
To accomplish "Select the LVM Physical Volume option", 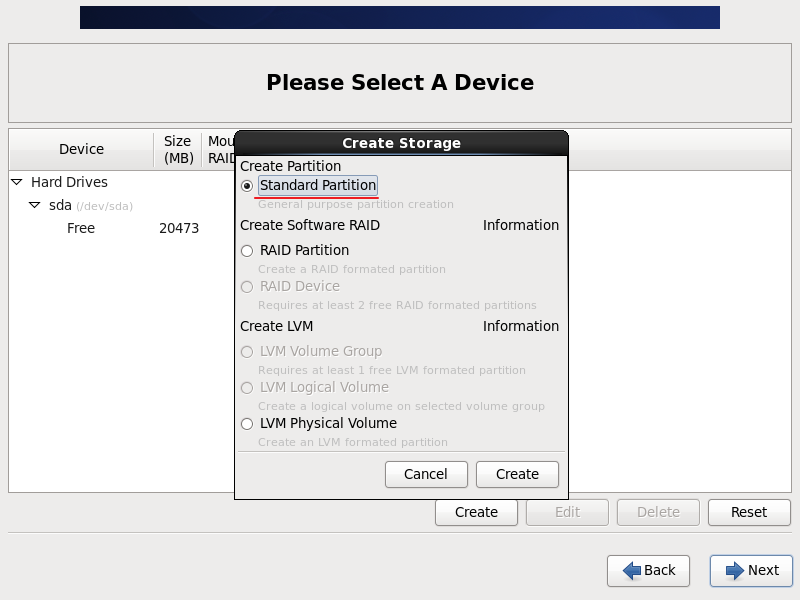I will point(247,424).
